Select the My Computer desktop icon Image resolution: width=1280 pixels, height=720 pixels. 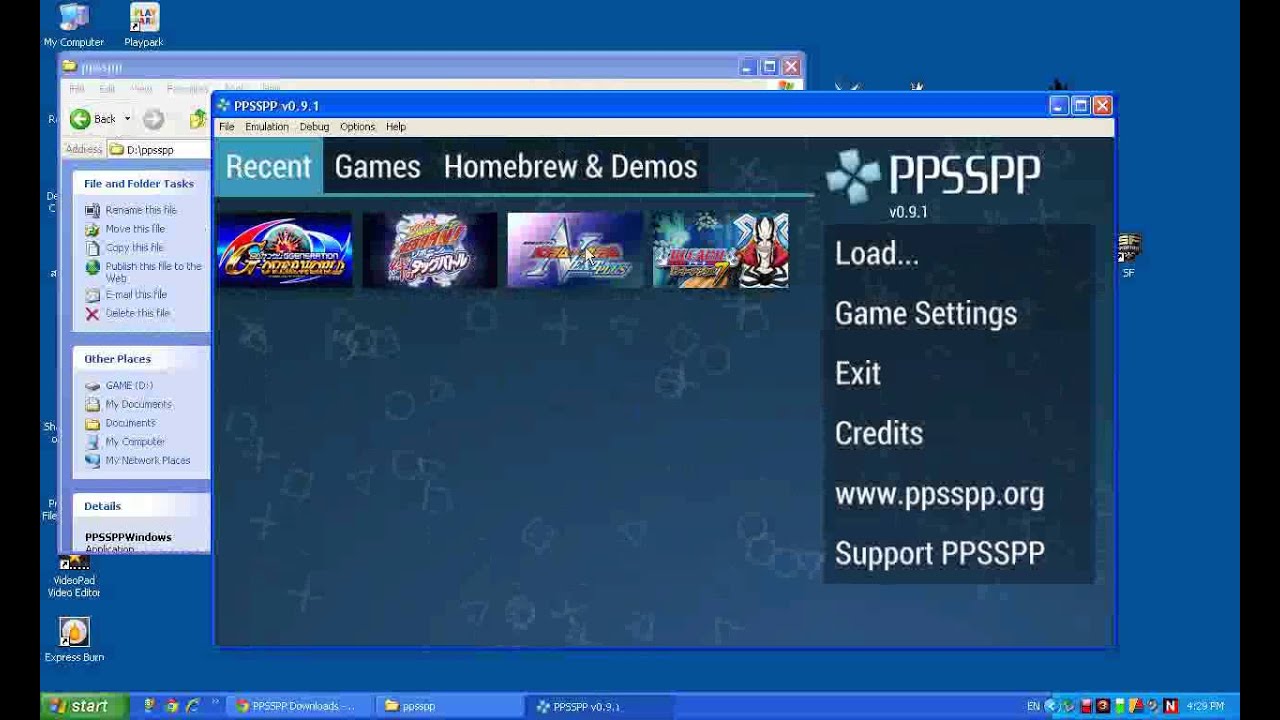click(x=73, y=26)
